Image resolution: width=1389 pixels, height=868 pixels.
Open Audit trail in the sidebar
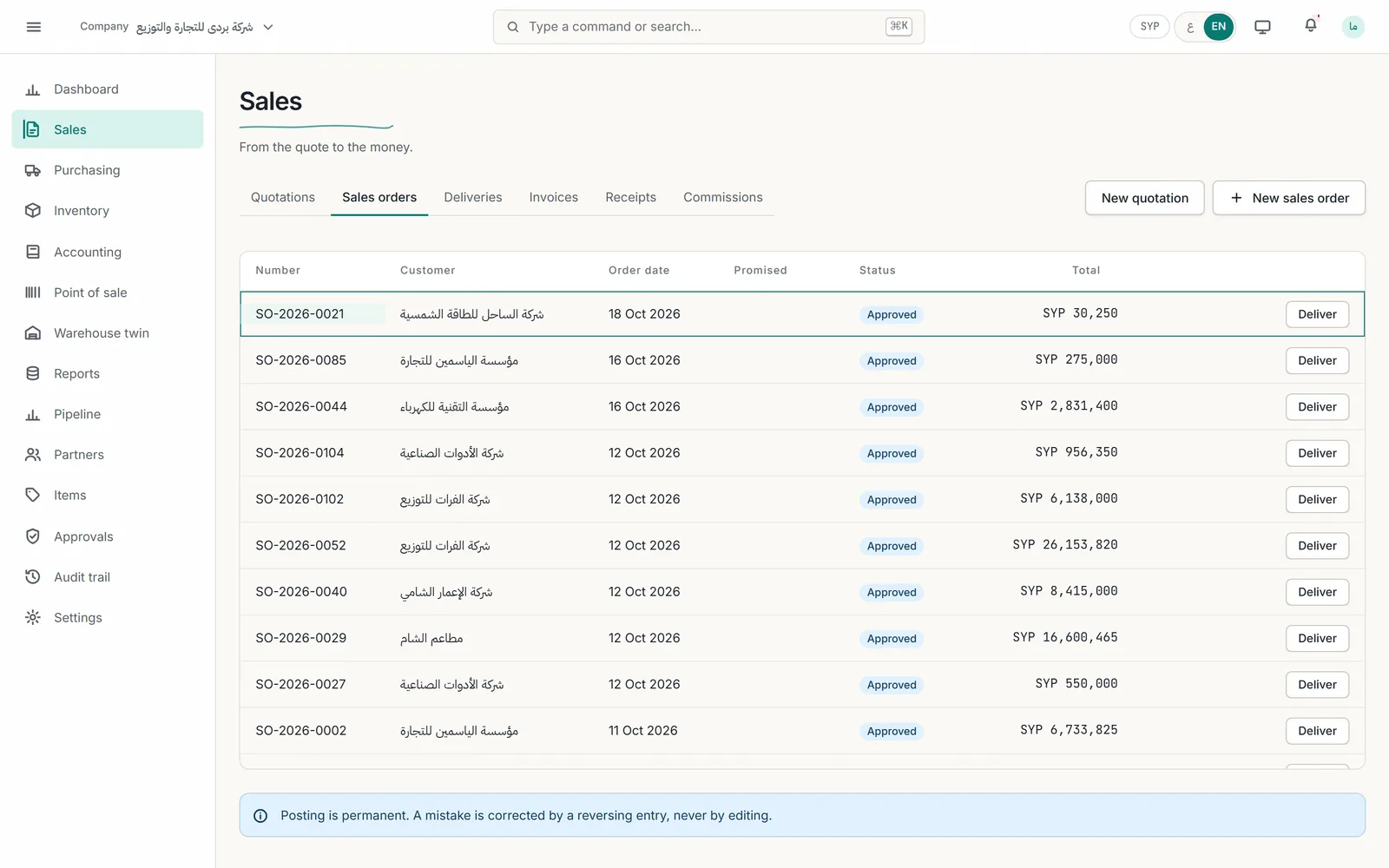pos(108,577)
